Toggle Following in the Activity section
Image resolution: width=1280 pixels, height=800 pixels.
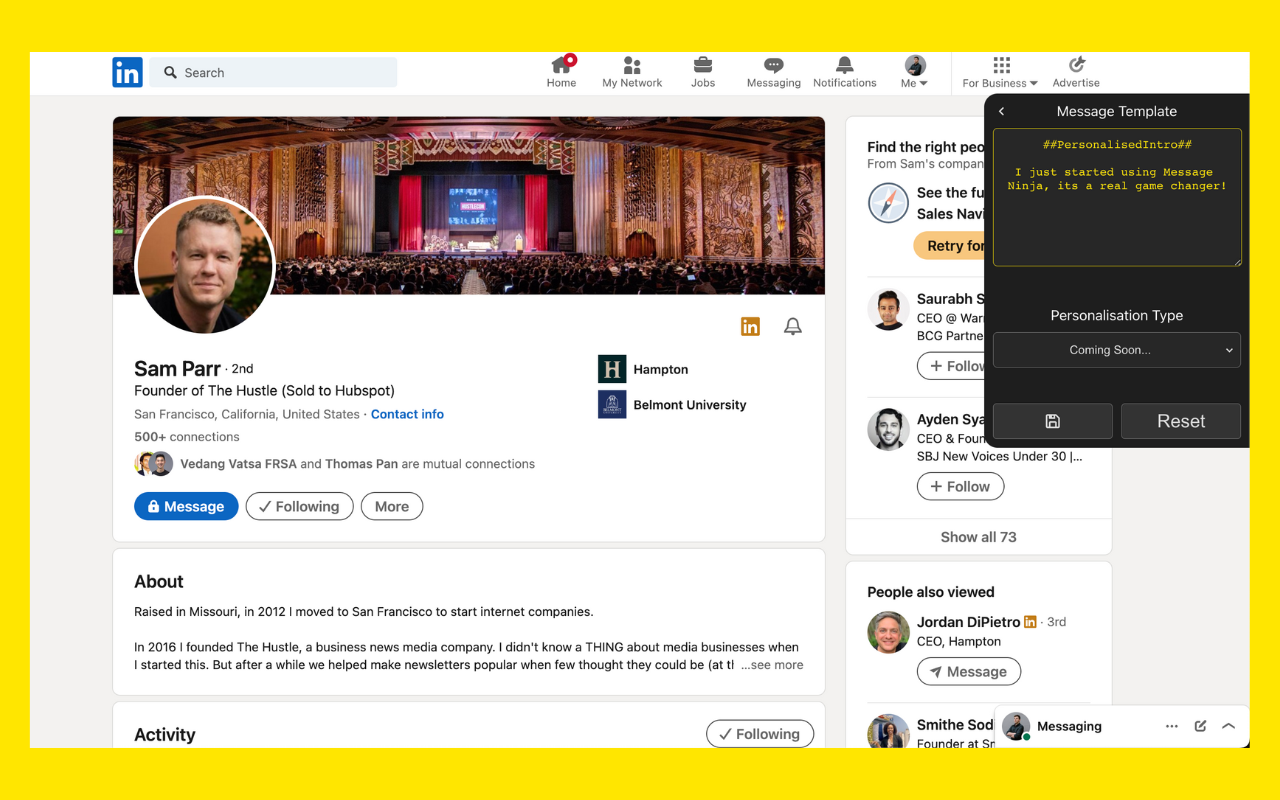tap(759, 734)
